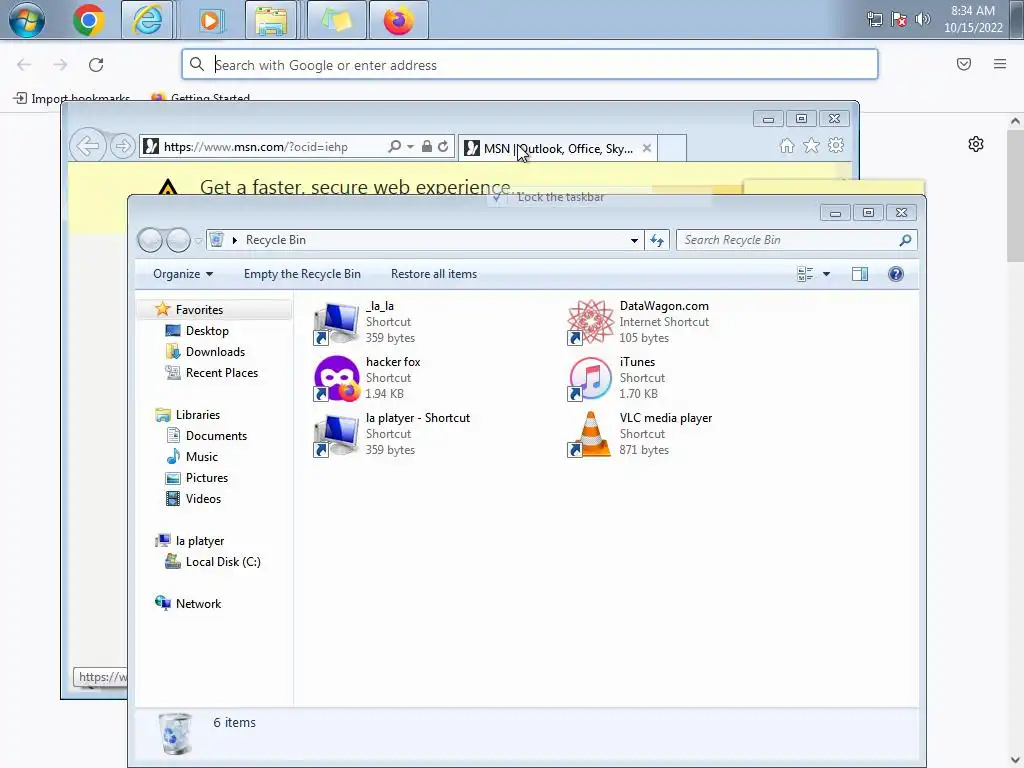The height and width of the screenshot is (768, 1024).
Task: Open the Action Center flag icon
Action: (899, 20)
